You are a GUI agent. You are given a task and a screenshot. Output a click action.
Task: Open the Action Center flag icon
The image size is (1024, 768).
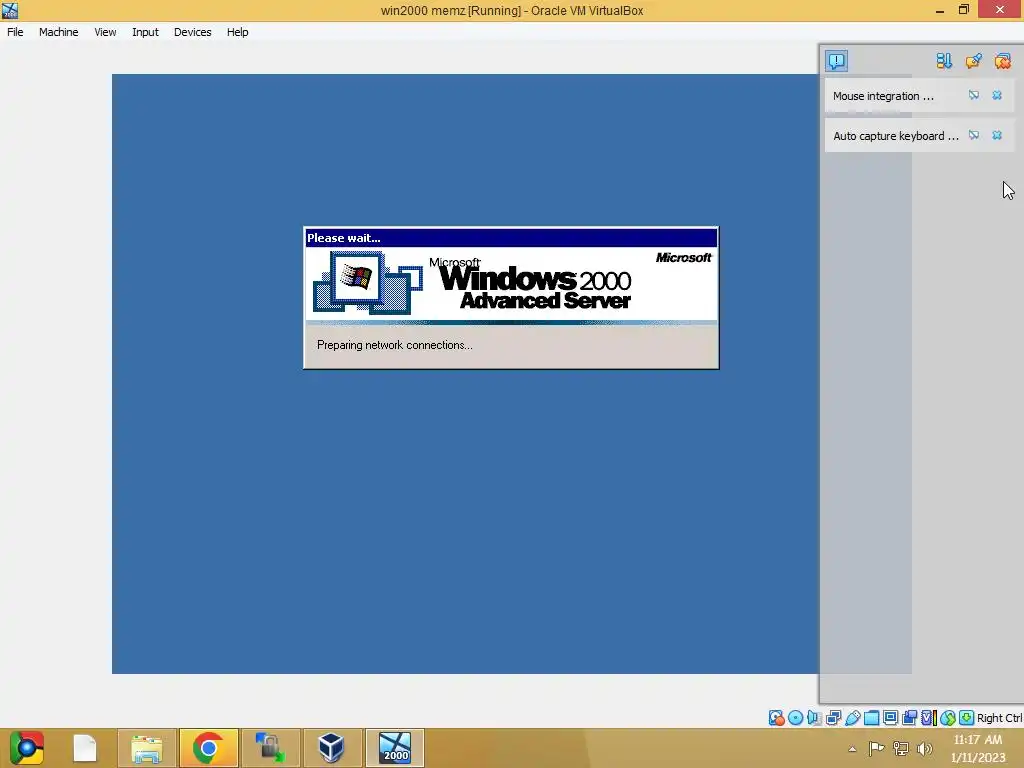point(876,748)
